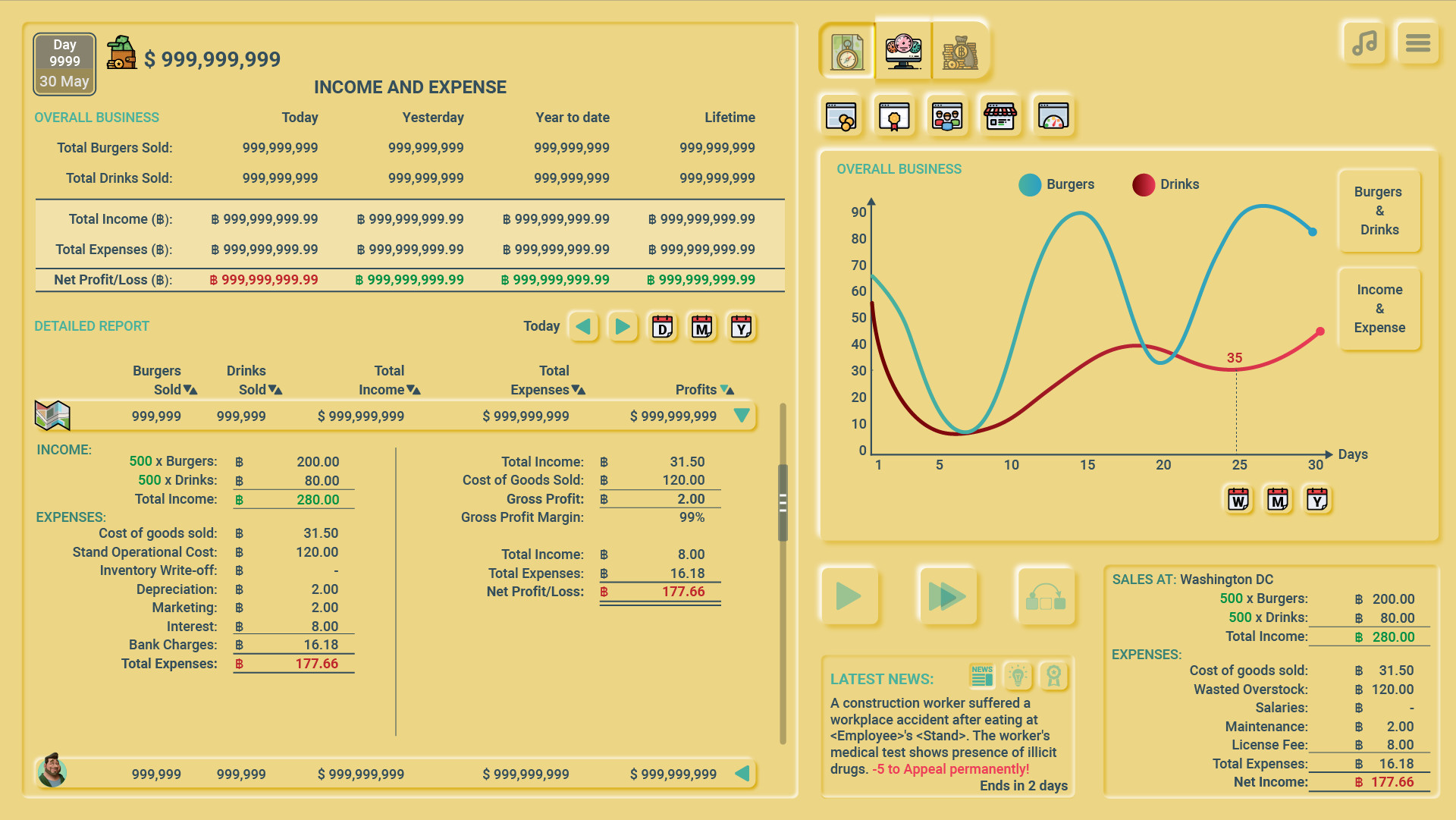Open the store stand window icon
The image size is (1456, 820).
[1000, 117]
